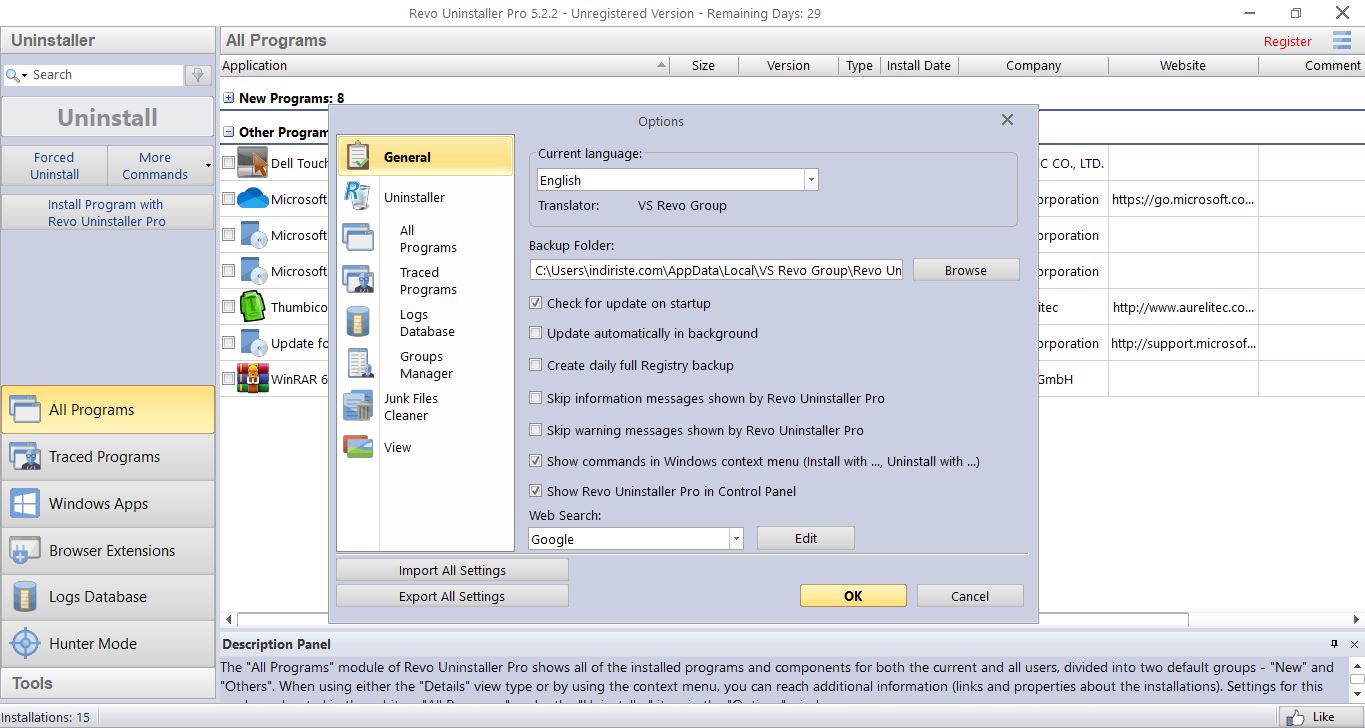Click the Traced Programs sidebar icon
The width and height of the screenshot is (1365, 728).
click(25, 456)
